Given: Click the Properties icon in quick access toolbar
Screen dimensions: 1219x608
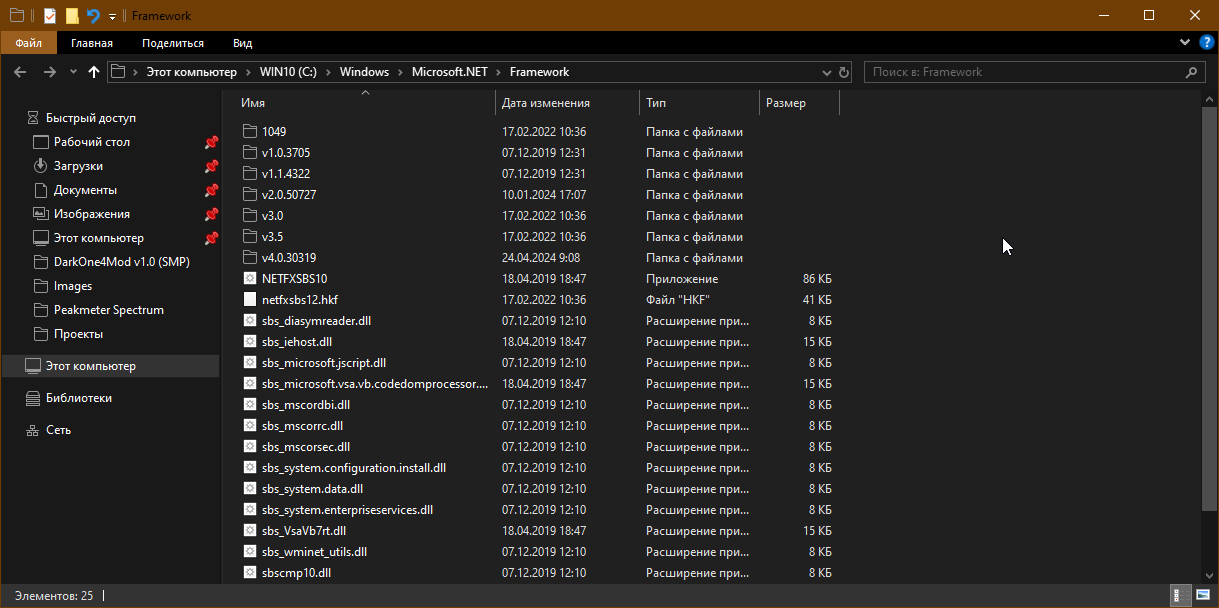Looking at the screenshot, I should (50, 16).
